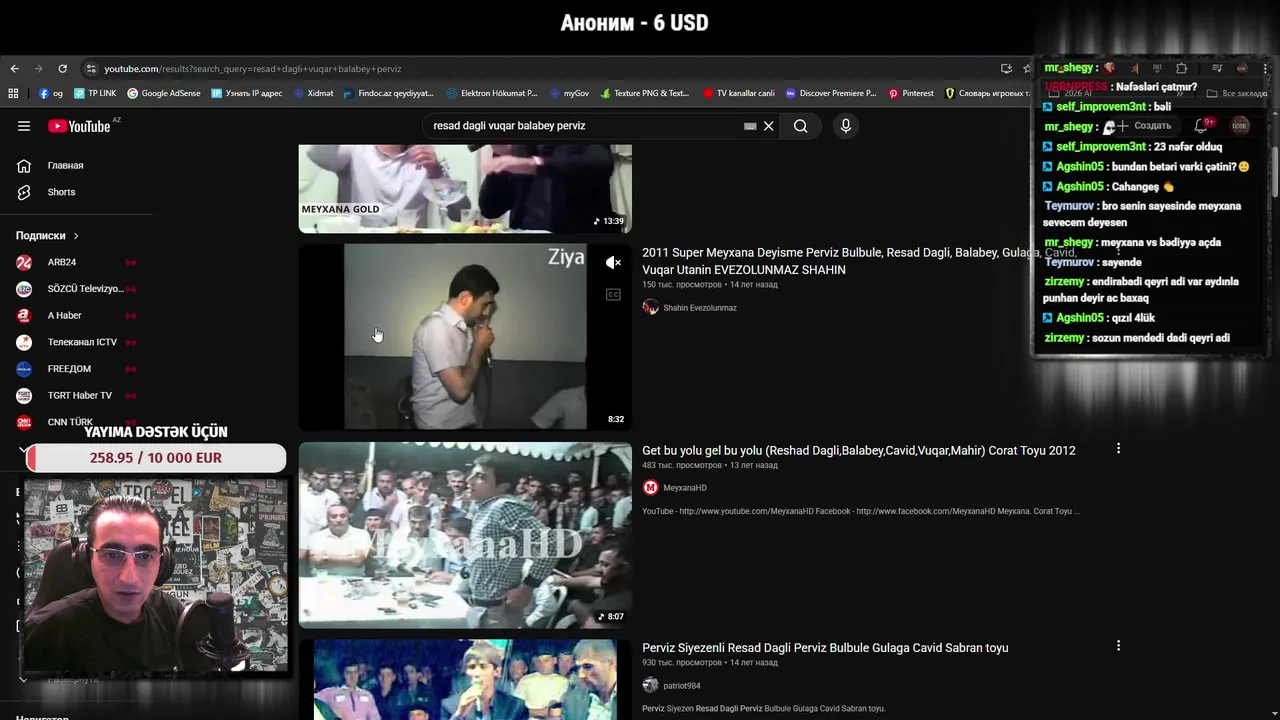Open the on-screen keyboard icon in search box
This screenshot has height=720, width=1280.
click(x=750, y=126)
